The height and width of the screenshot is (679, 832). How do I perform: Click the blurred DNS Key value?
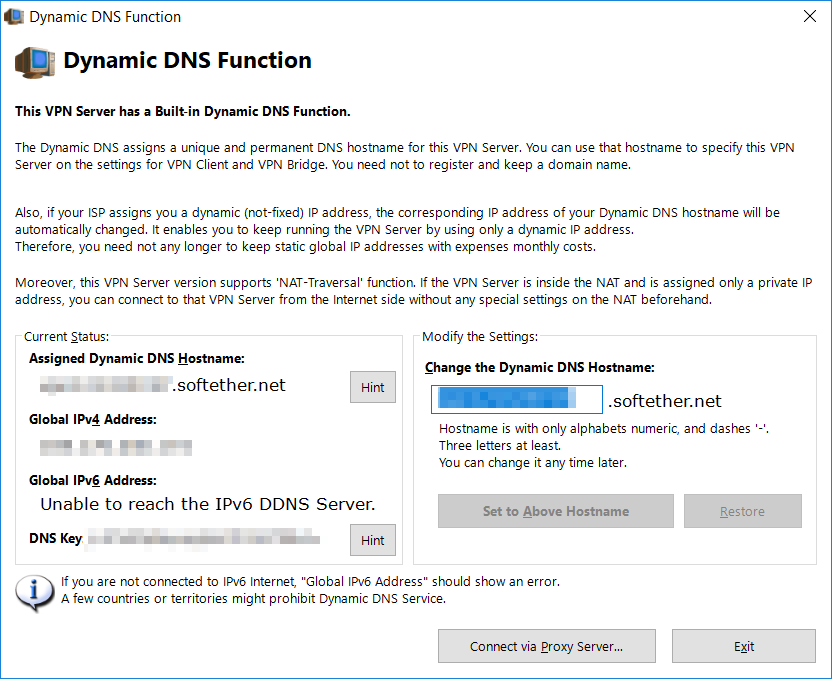(204, 539)
